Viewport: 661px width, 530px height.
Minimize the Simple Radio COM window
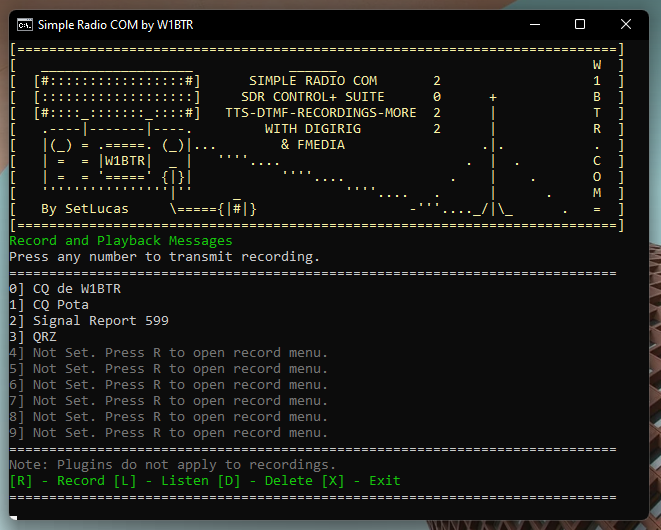535,24
